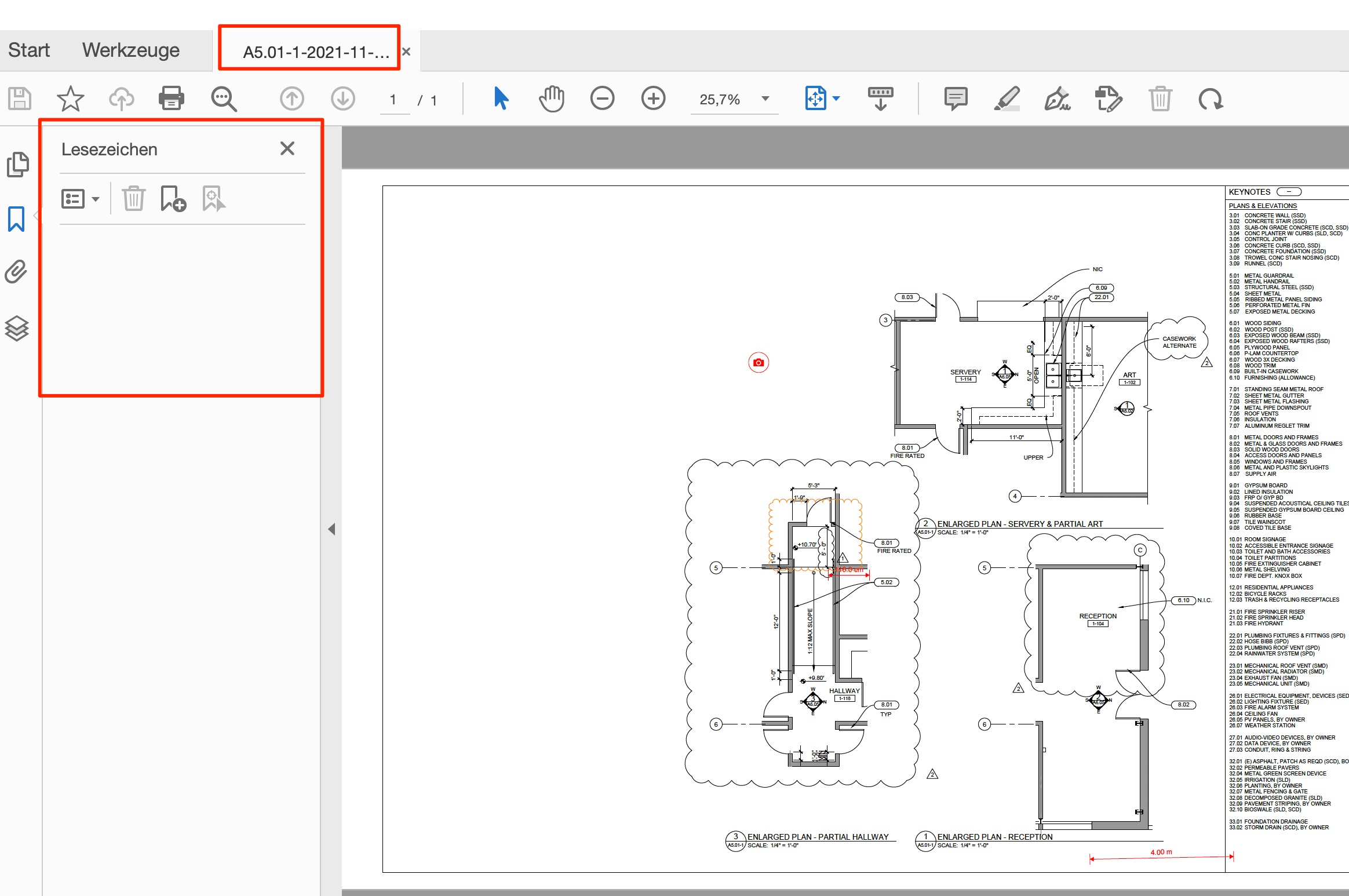The height and width of the screenshot is (896, 1349).
Task: Toggle the bookmarks sidebar panel
Action: point(16,219)
